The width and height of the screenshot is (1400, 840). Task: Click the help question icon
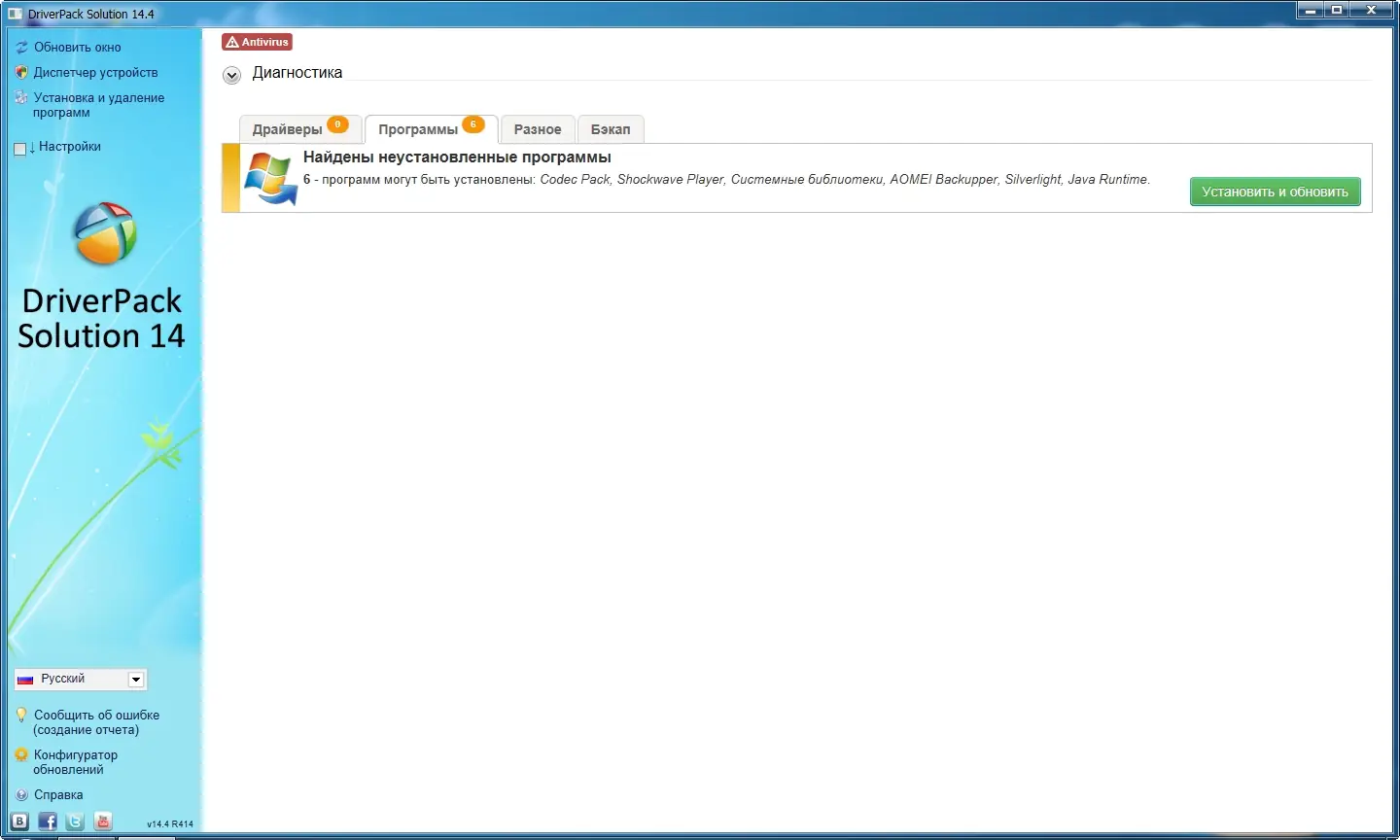tap(21, 794)
